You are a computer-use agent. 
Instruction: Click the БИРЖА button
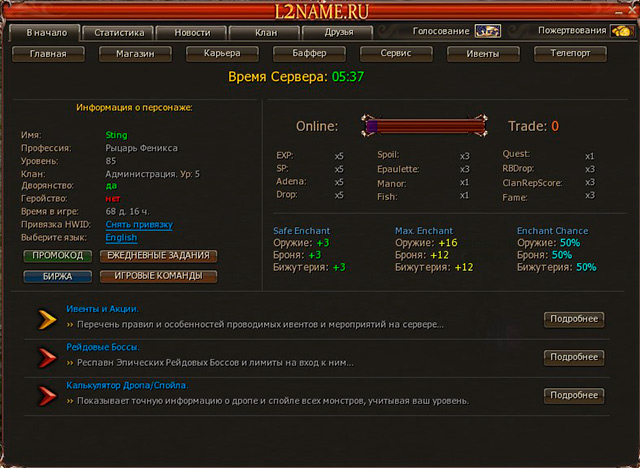[57, 276]
